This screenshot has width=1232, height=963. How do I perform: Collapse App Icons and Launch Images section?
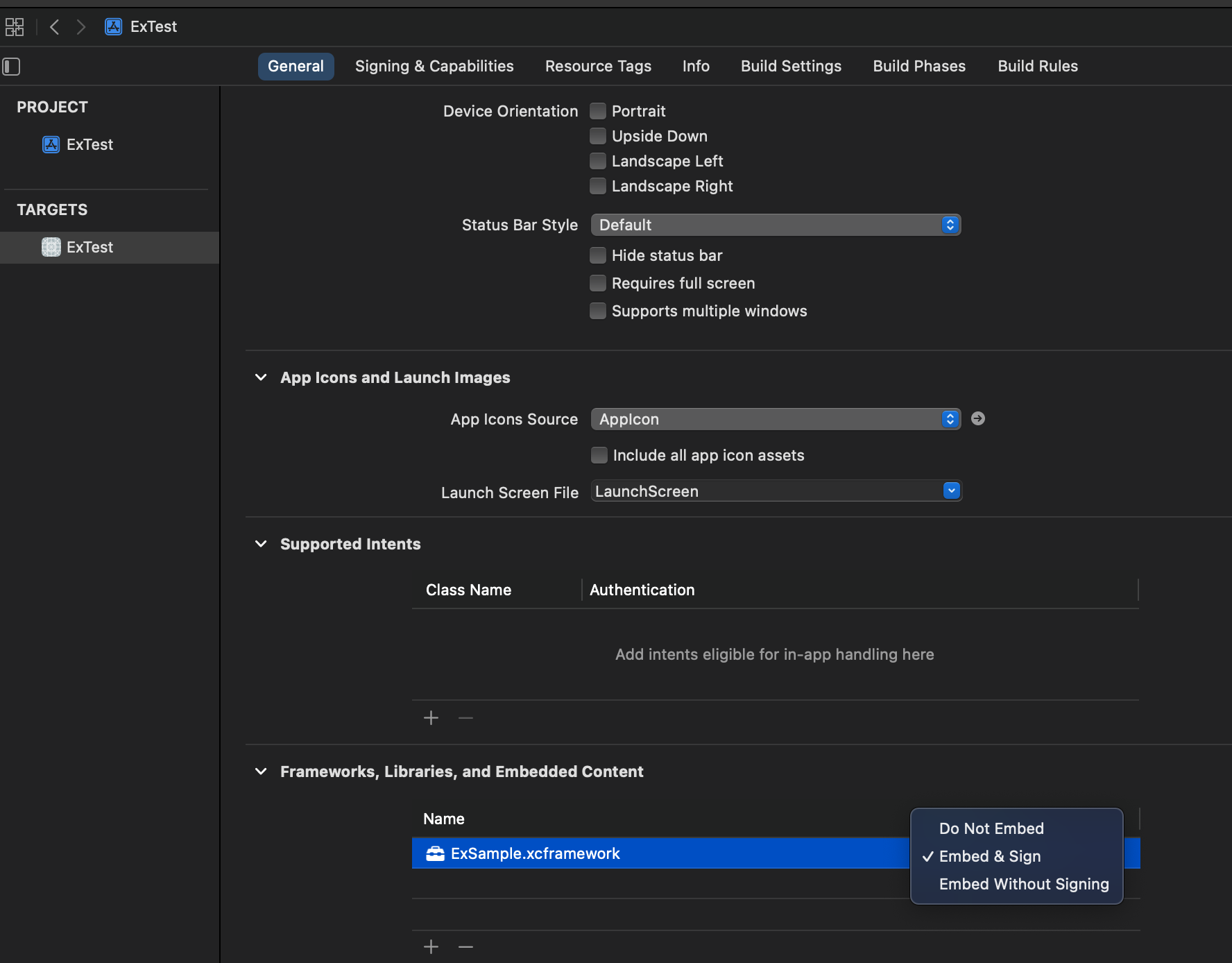pyautogui.click(x=261, y=377)
